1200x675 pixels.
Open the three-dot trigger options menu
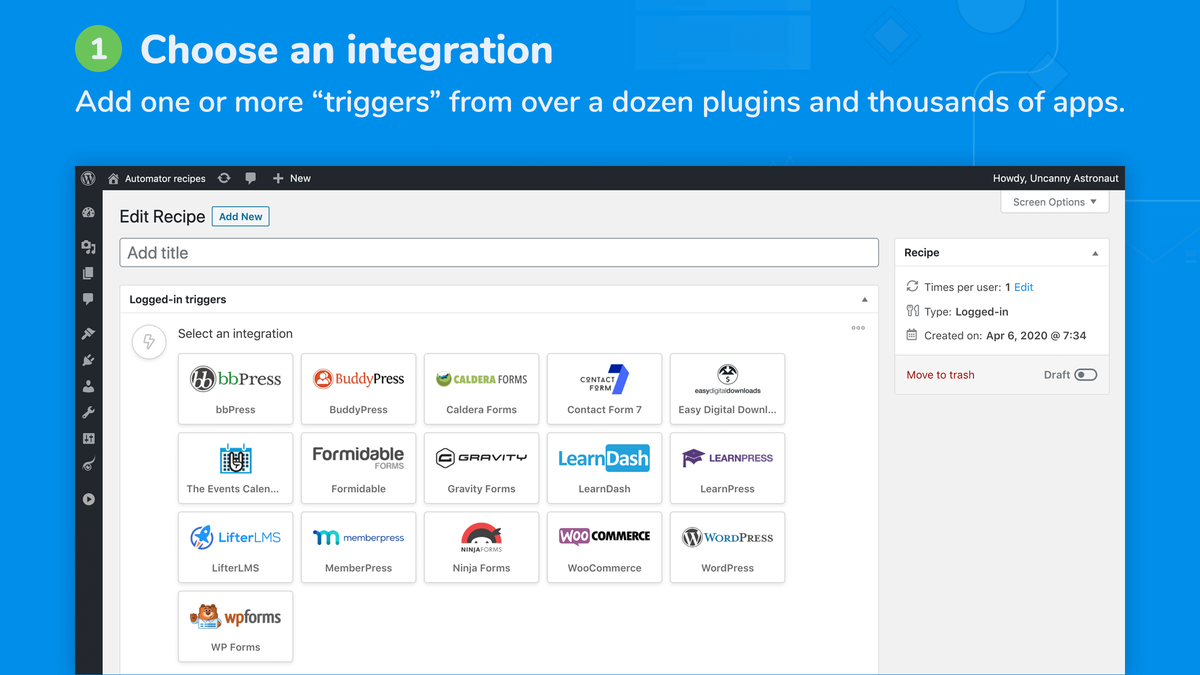point(858,328)
